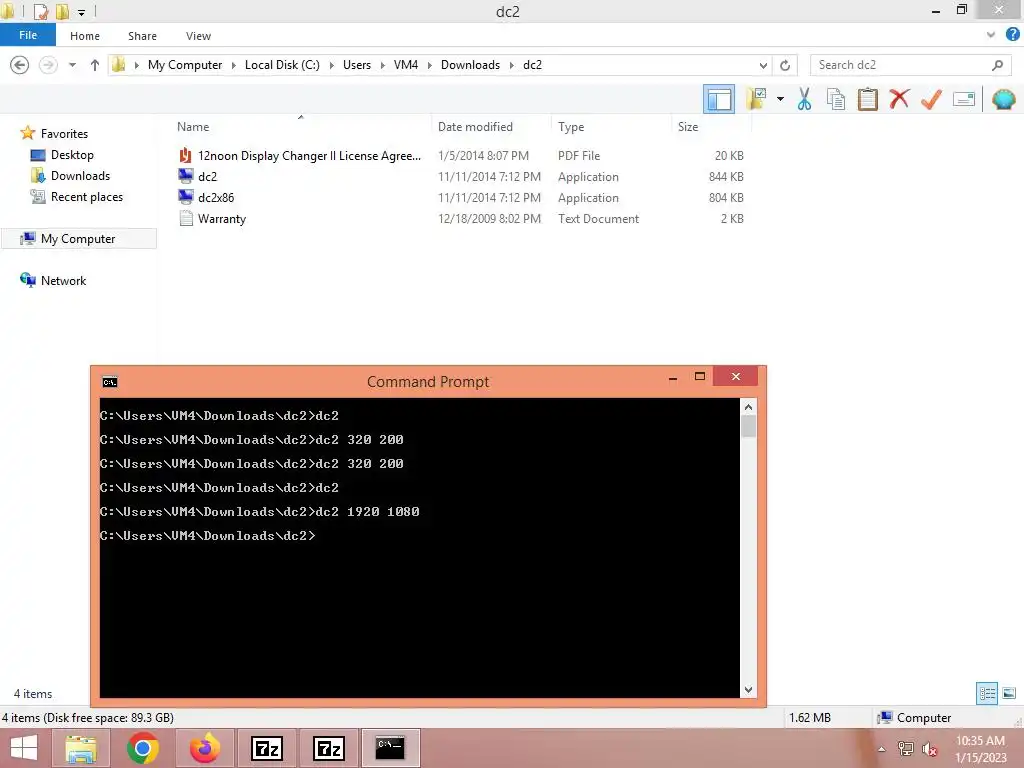Switch to Details view in status bar

(987, 693)
